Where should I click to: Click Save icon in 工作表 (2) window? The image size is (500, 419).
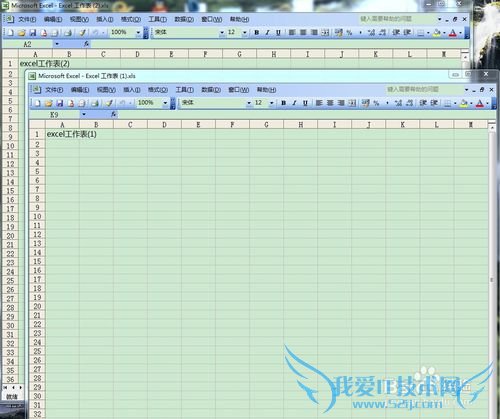click(x=33, y=32)
